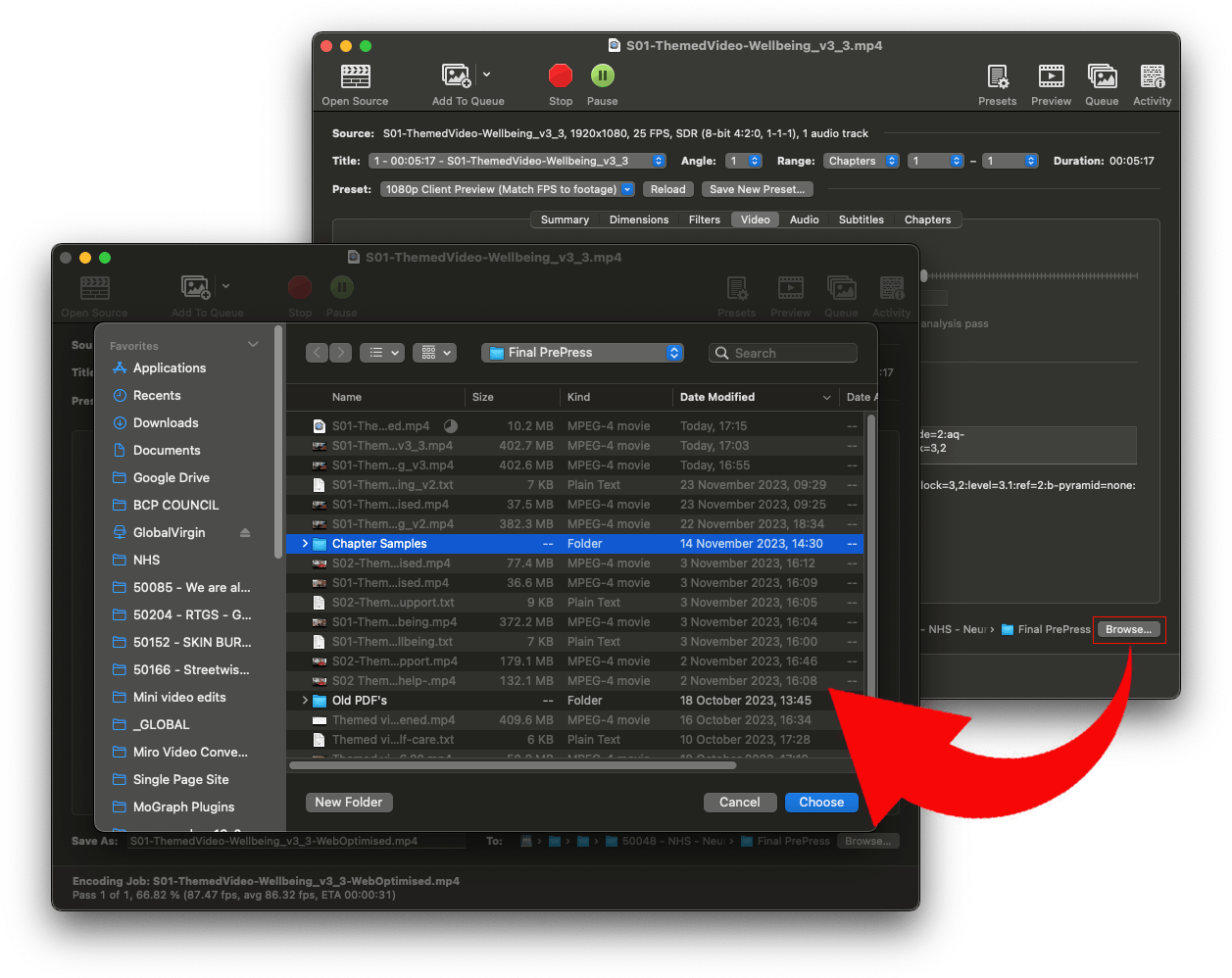This screenshot has height=978, width=1232.
Task: Pause the encode with the green Pause icon
Action: coord(602,75)
